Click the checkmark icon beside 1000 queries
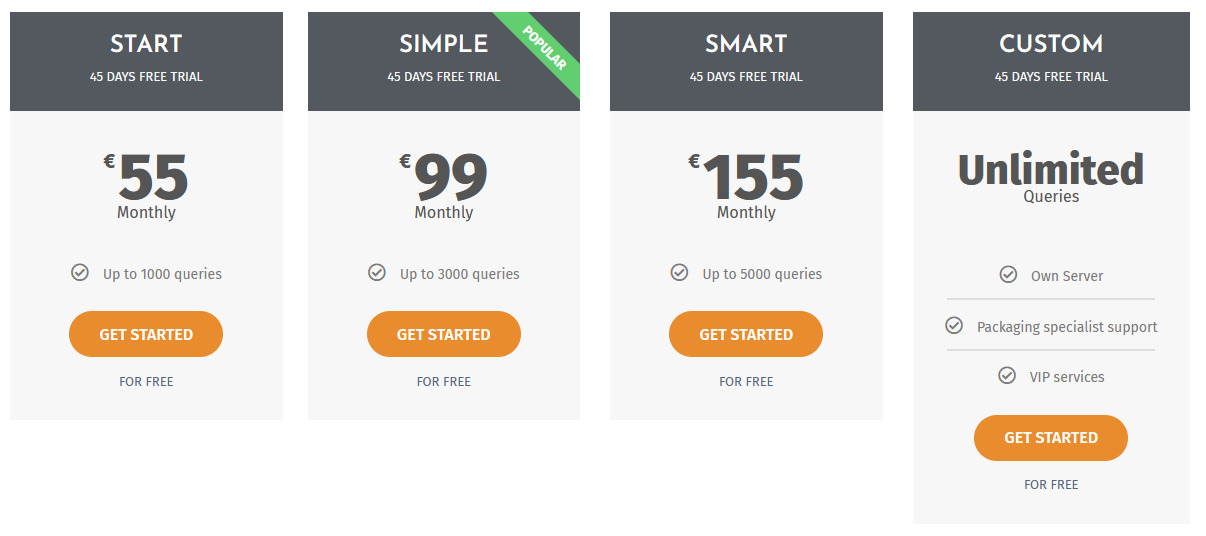Viewport: 1206px width, 536px height. click(80, 272)
